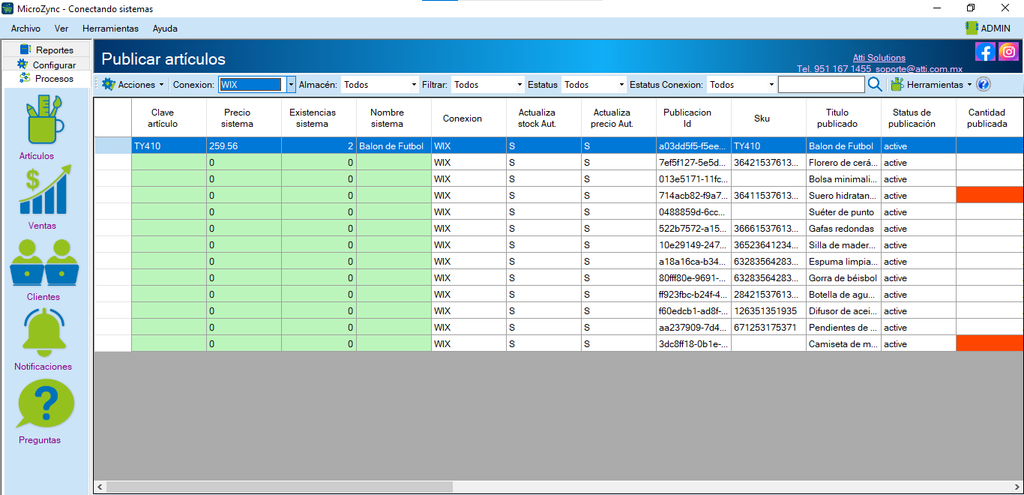Expand the Estatus Todos dropdown
1024x495 pixels.
point(622,84)
